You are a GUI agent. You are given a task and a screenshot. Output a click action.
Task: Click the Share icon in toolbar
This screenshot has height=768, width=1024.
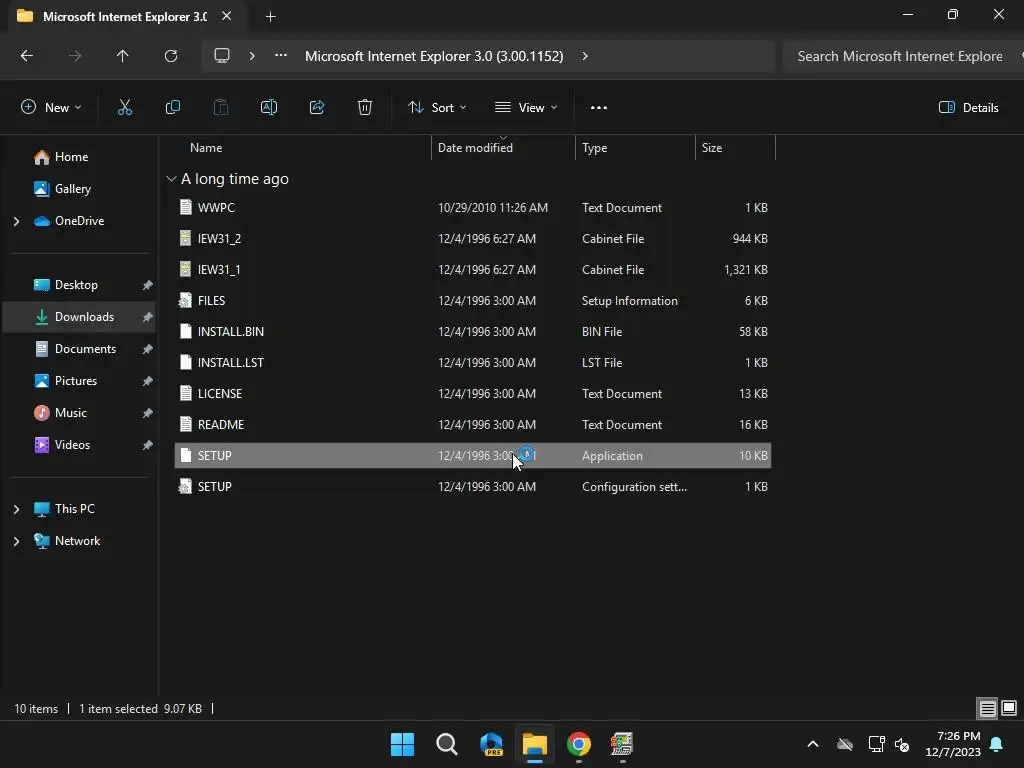coord(317,108)
